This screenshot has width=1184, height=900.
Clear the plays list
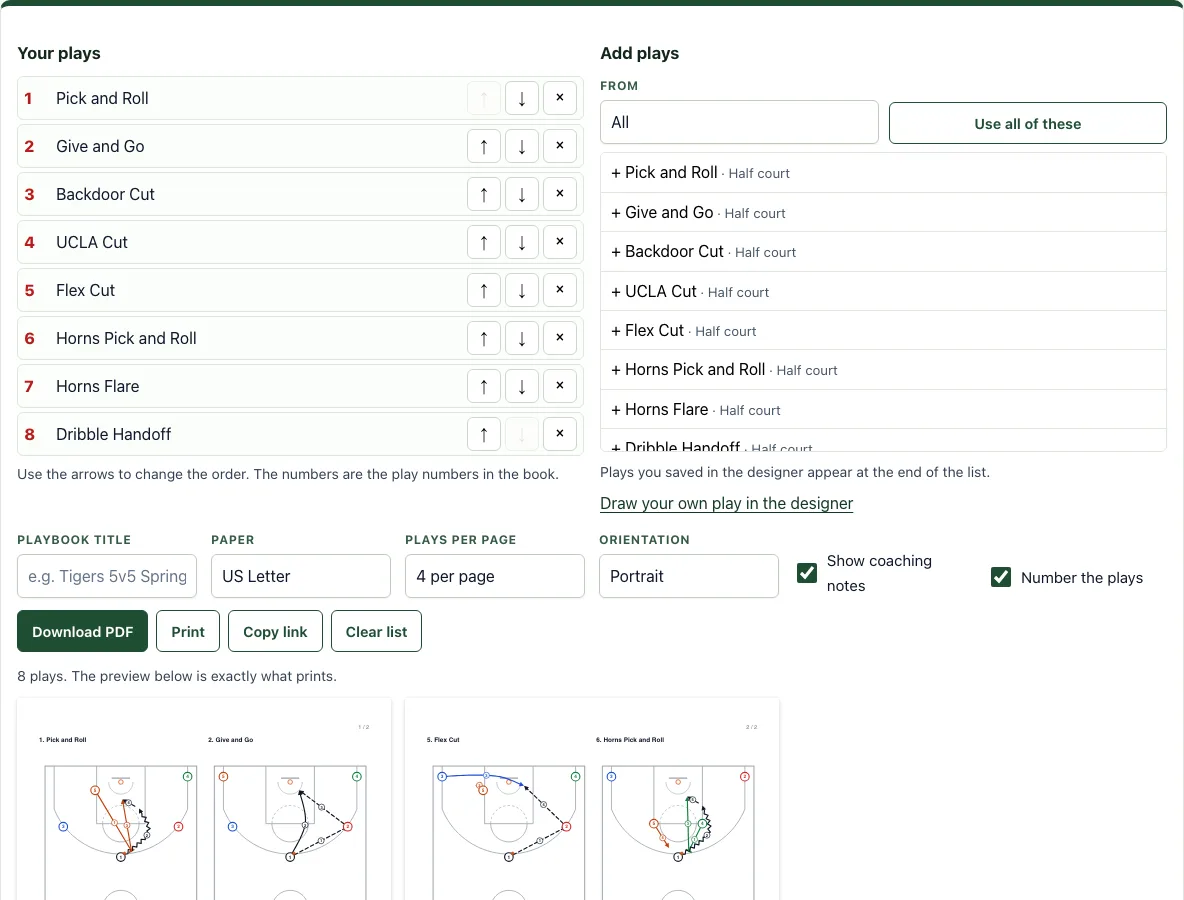tap(376, 631)
